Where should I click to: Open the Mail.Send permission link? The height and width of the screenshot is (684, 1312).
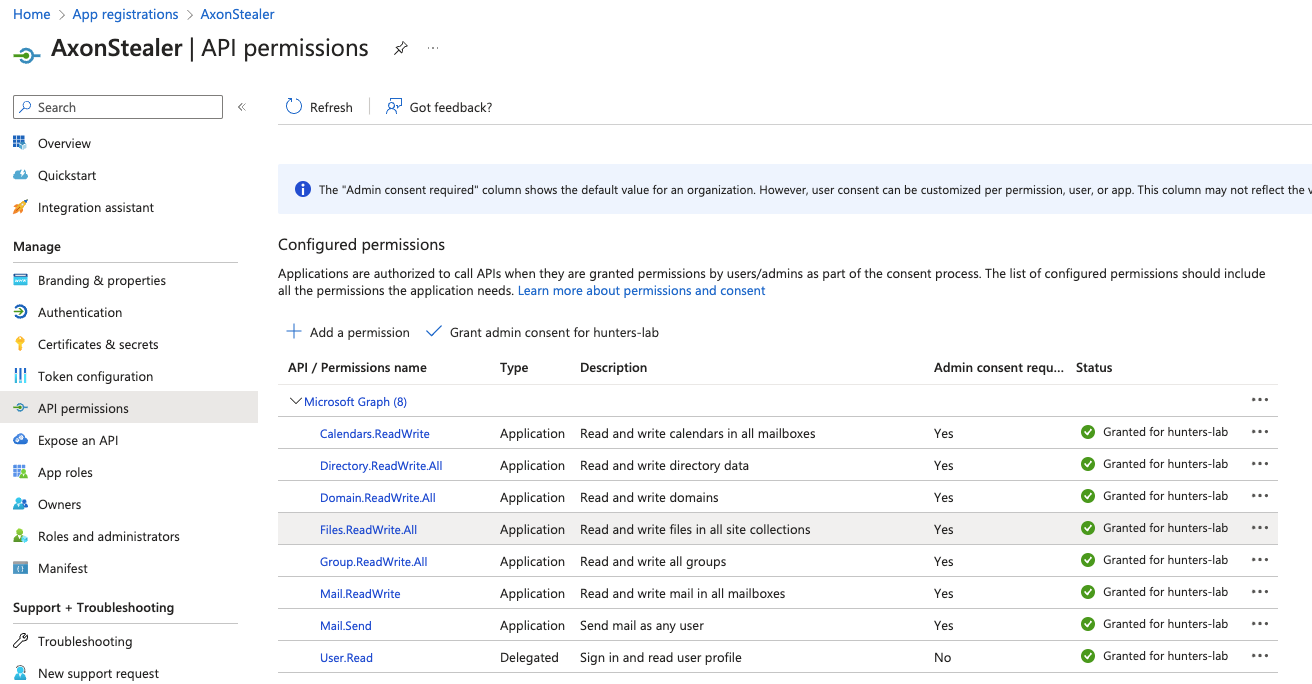346,625
